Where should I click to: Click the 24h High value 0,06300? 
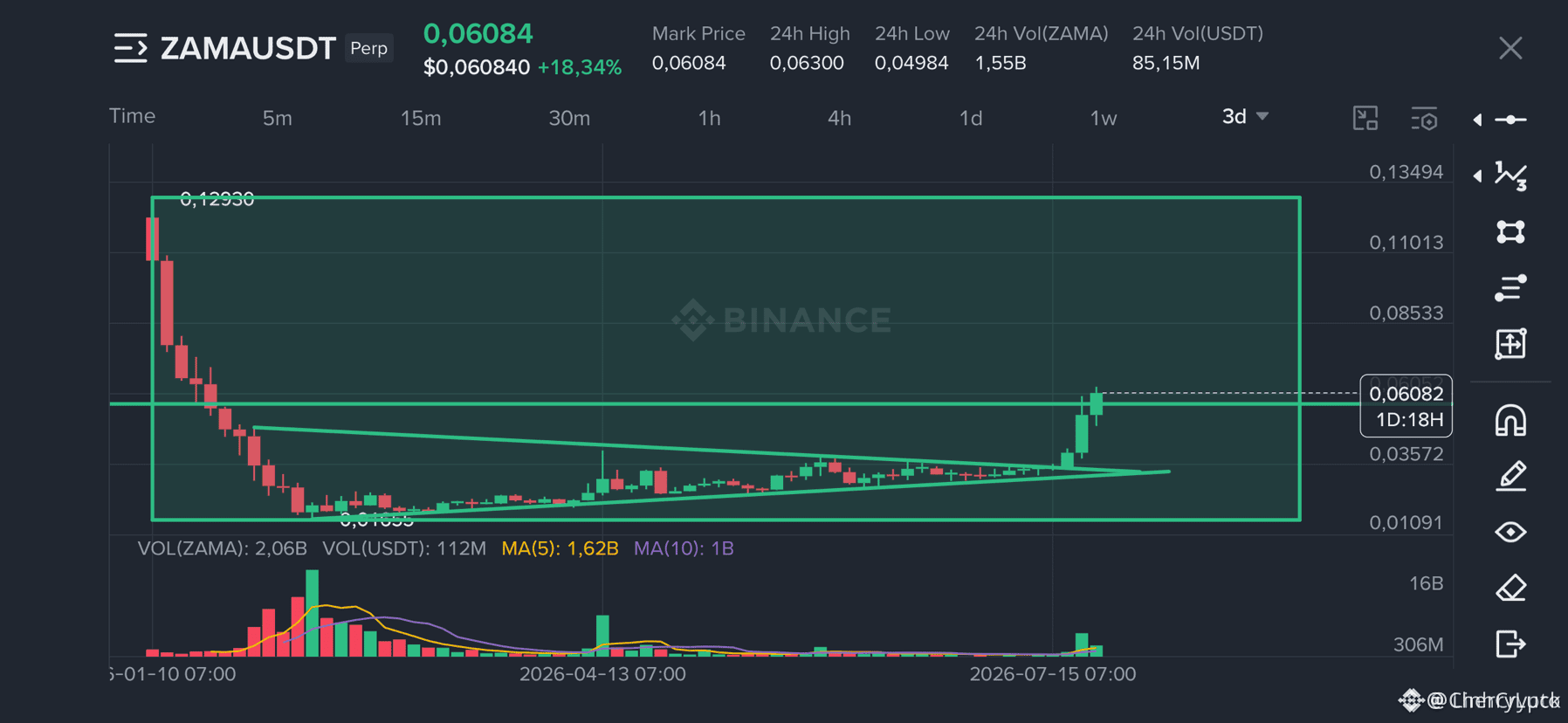point(807,63)
